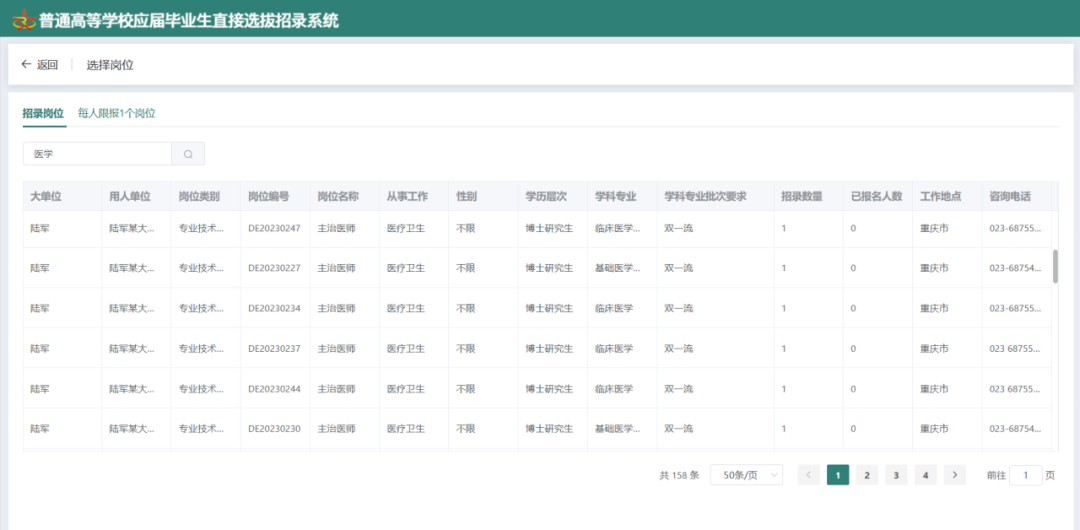Open page 4 of the results
Screen dimensions: 1080x530
coord(926,475)
